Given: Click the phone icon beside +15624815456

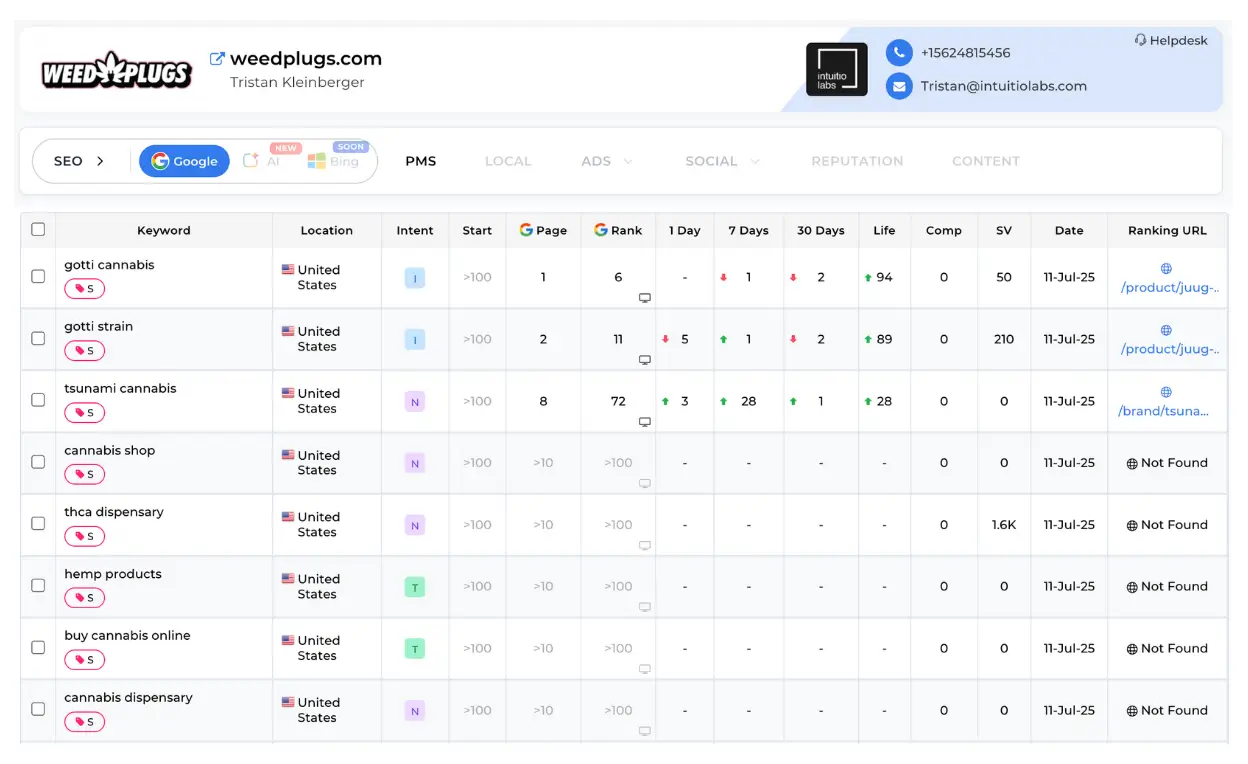Looking at the screenshot, I should pos(899,53).
